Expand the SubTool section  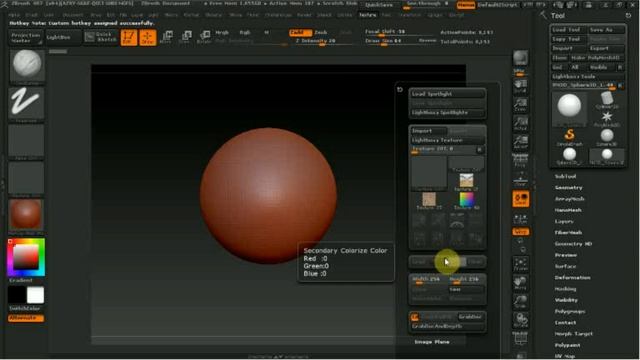[x=565, y=176]
